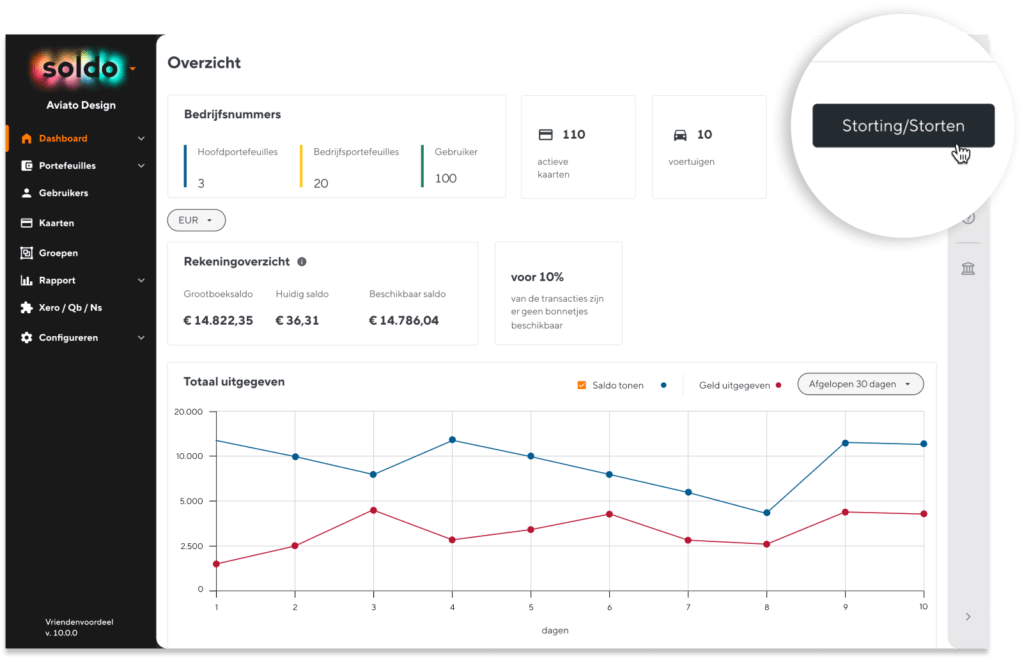Click the blue data point at day 8
Viewport: 1024px width, 659px height.
767,513
